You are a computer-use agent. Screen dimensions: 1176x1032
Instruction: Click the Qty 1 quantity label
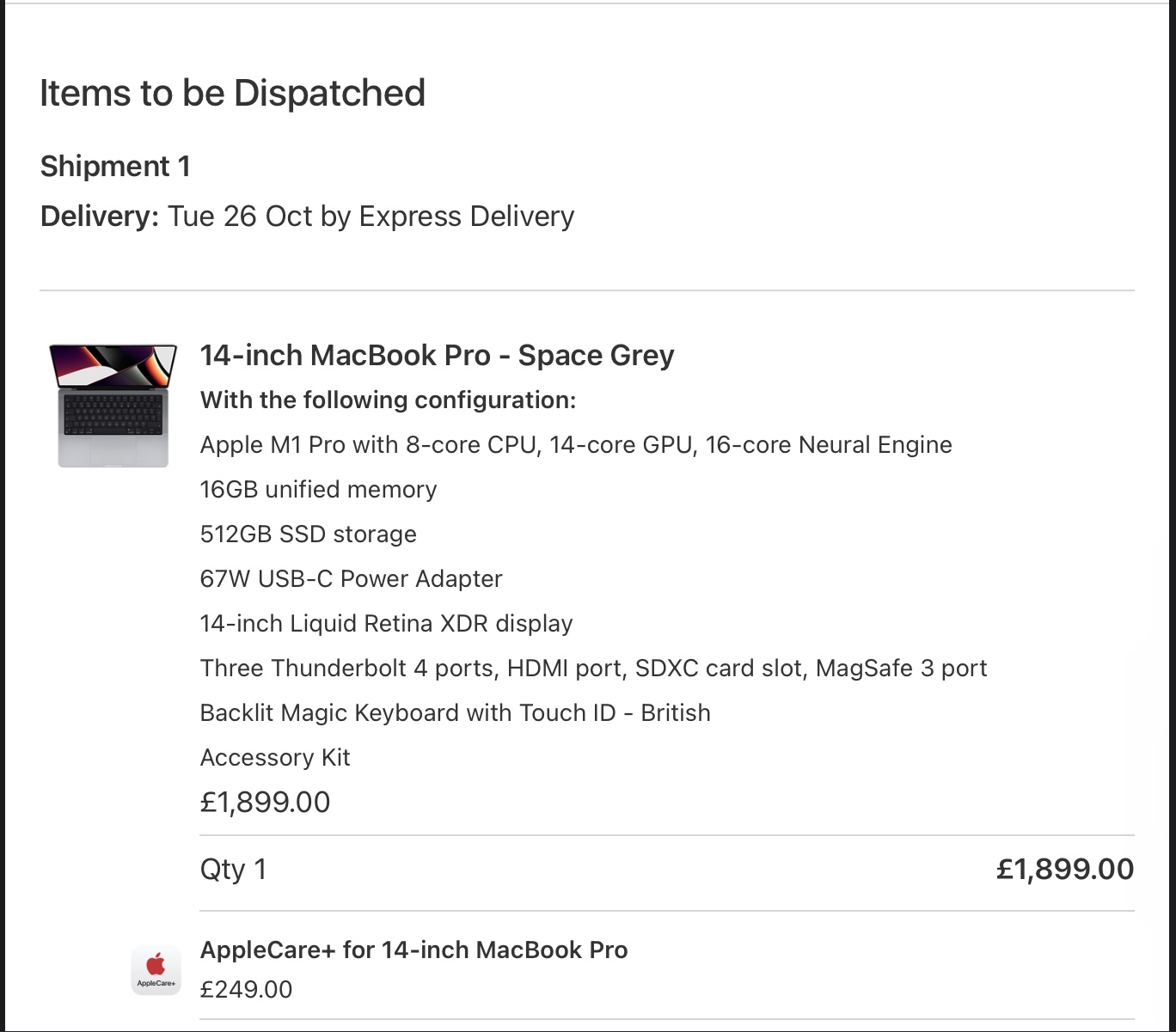click(x=233, y=869)
